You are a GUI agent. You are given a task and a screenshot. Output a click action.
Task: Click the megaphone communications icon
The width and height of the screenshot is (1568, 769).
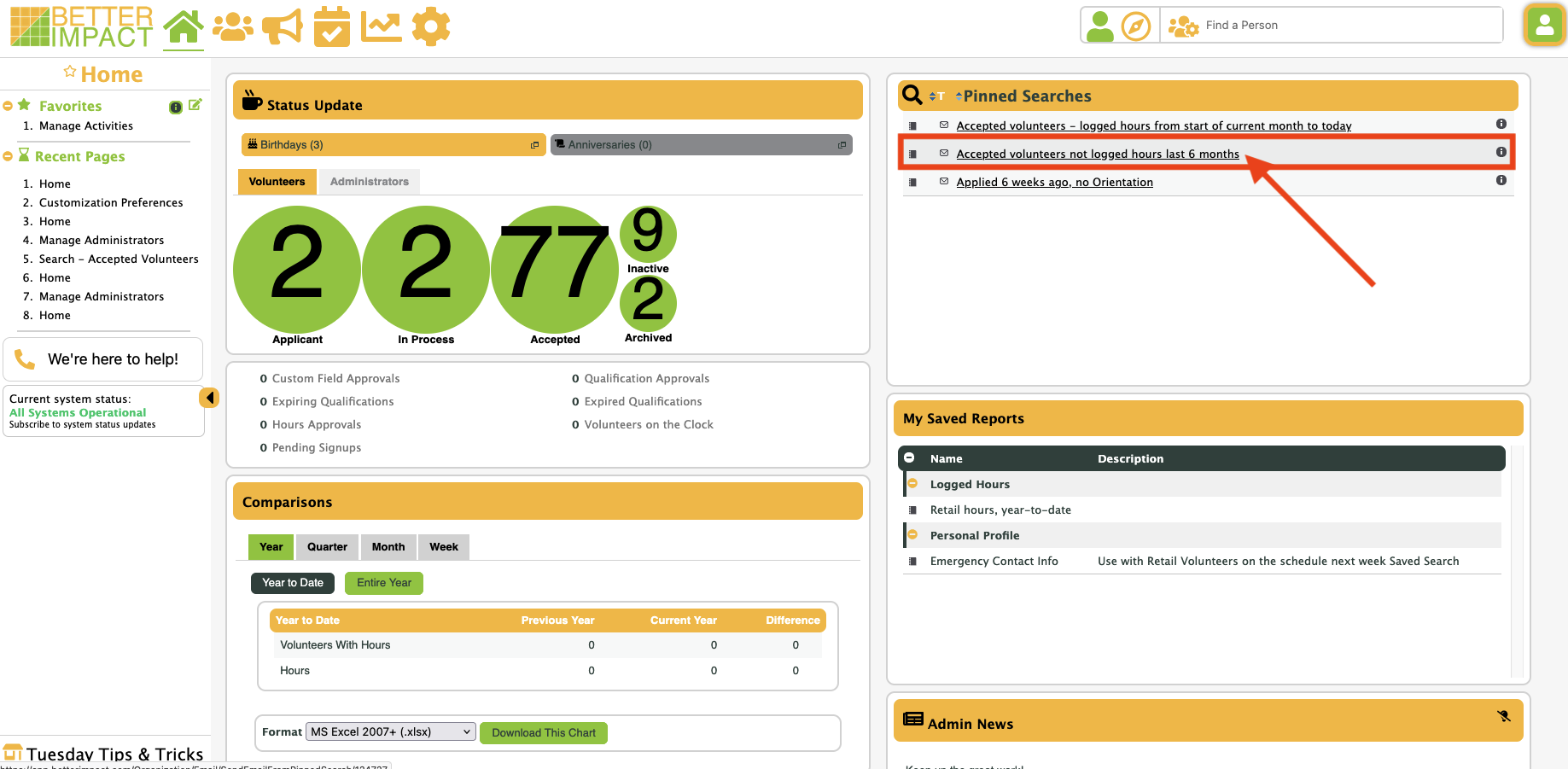point(282,27)
